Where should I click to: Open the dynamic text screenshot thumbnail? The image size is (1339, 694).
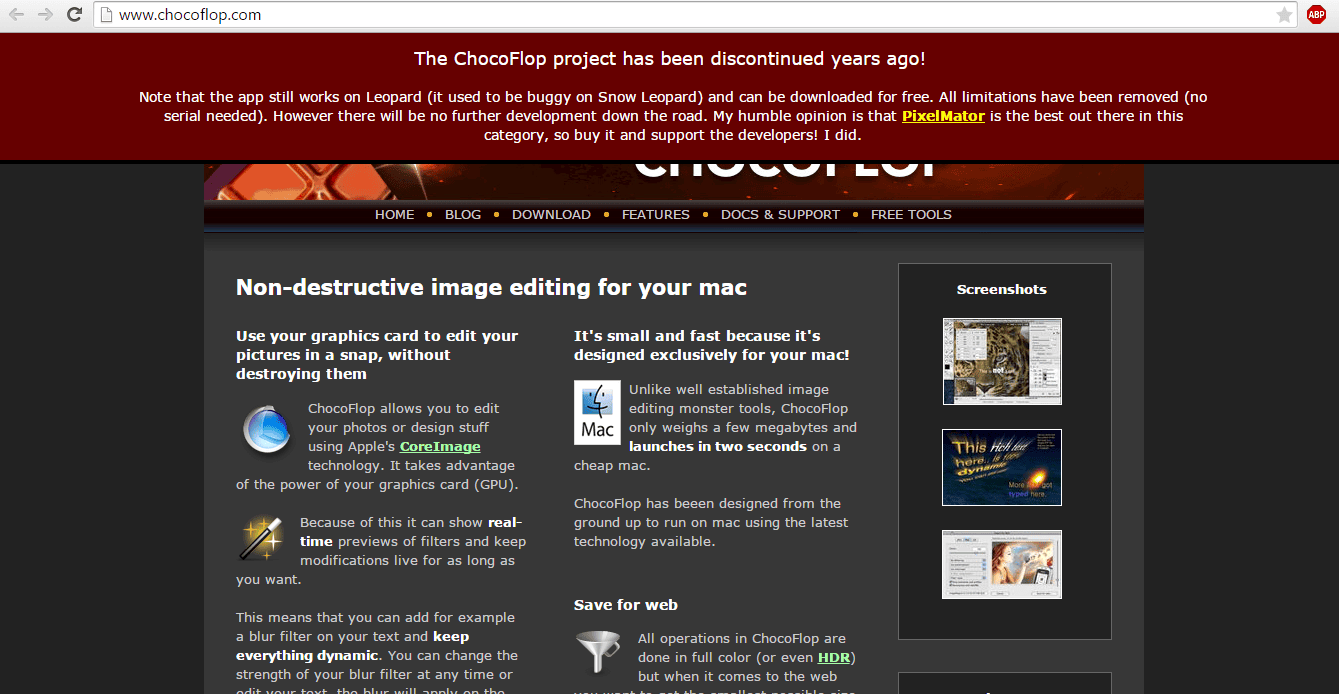[1002, 467]
